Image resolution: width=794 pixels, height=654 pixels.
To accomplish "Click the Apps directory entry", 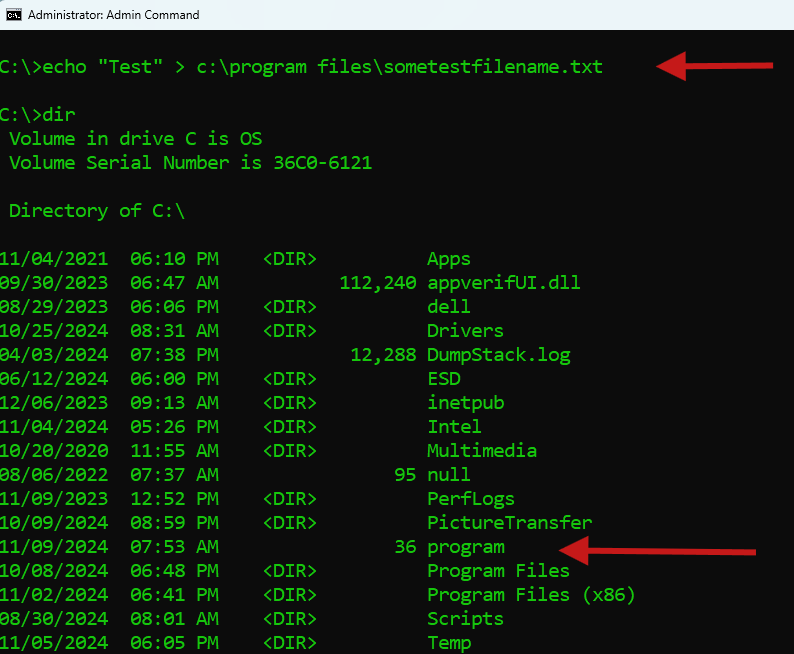I will tap(449, 259).
